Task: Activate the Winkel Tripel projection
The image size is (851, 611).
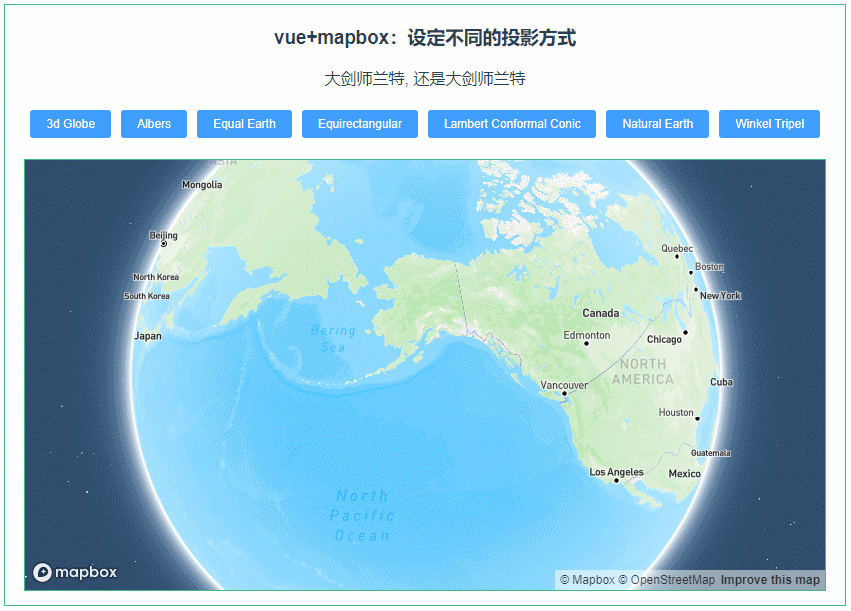Action: 769,124
